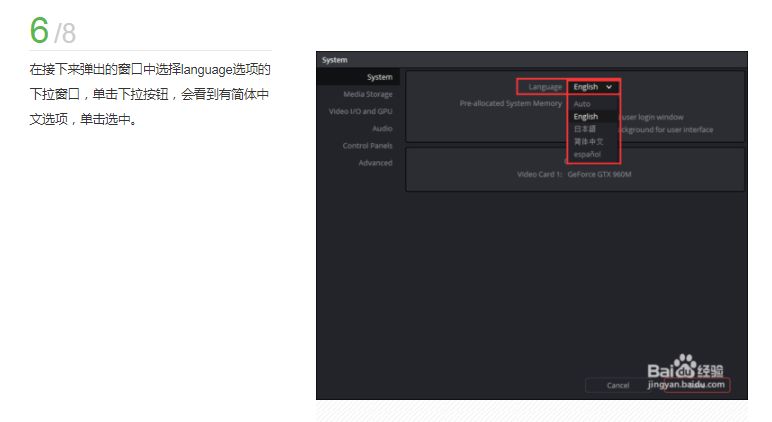This screenshot has height=422, width=772.
Task: Click the System dialog title bar text
Action: pos(335,60)
